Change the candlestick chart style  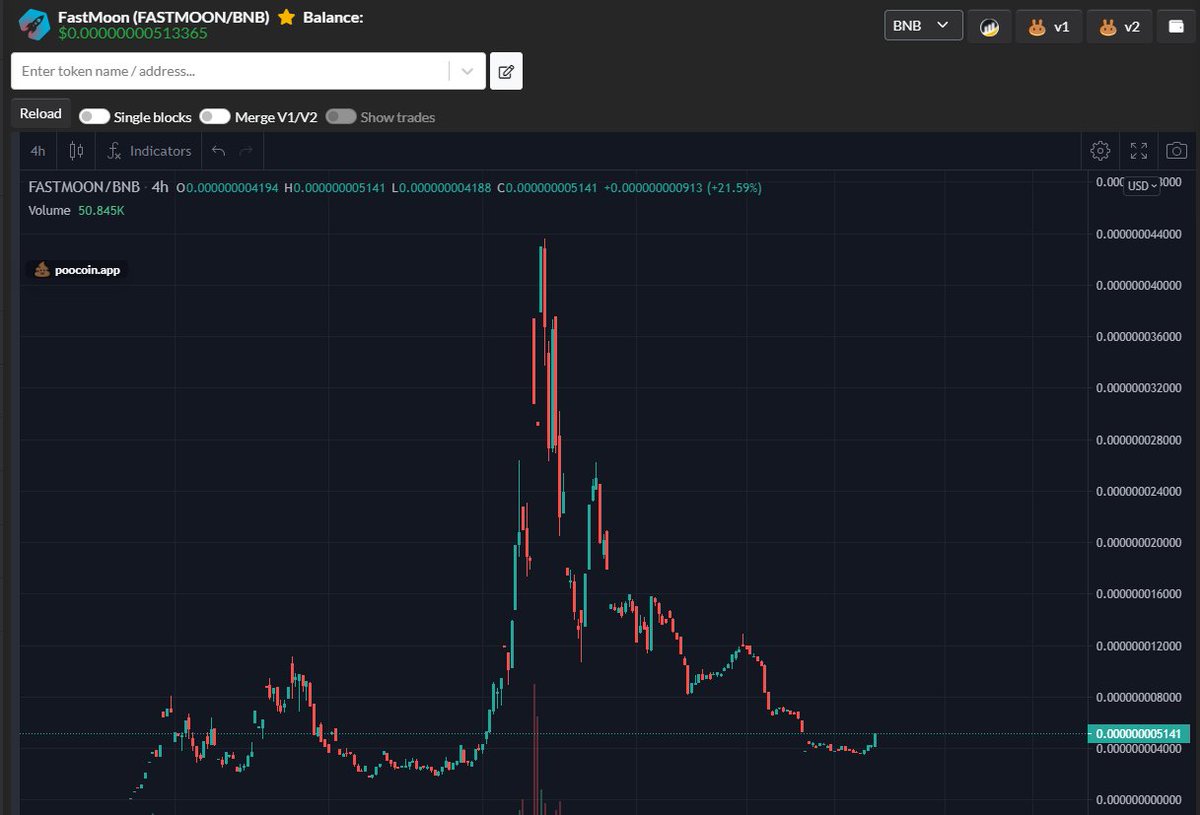[x=76, y=151]
